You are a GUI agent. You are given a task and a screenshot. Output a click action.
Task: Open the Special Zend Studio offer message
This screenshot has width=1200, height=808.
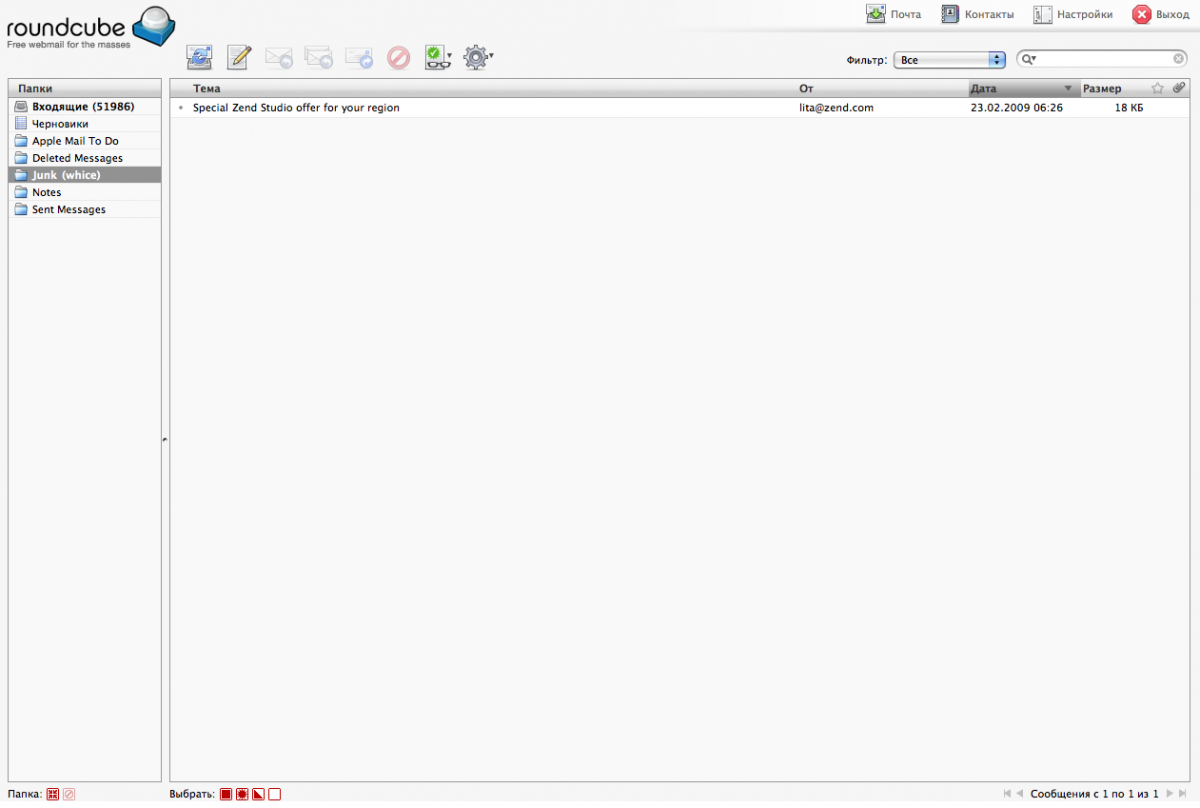[296, 108]
